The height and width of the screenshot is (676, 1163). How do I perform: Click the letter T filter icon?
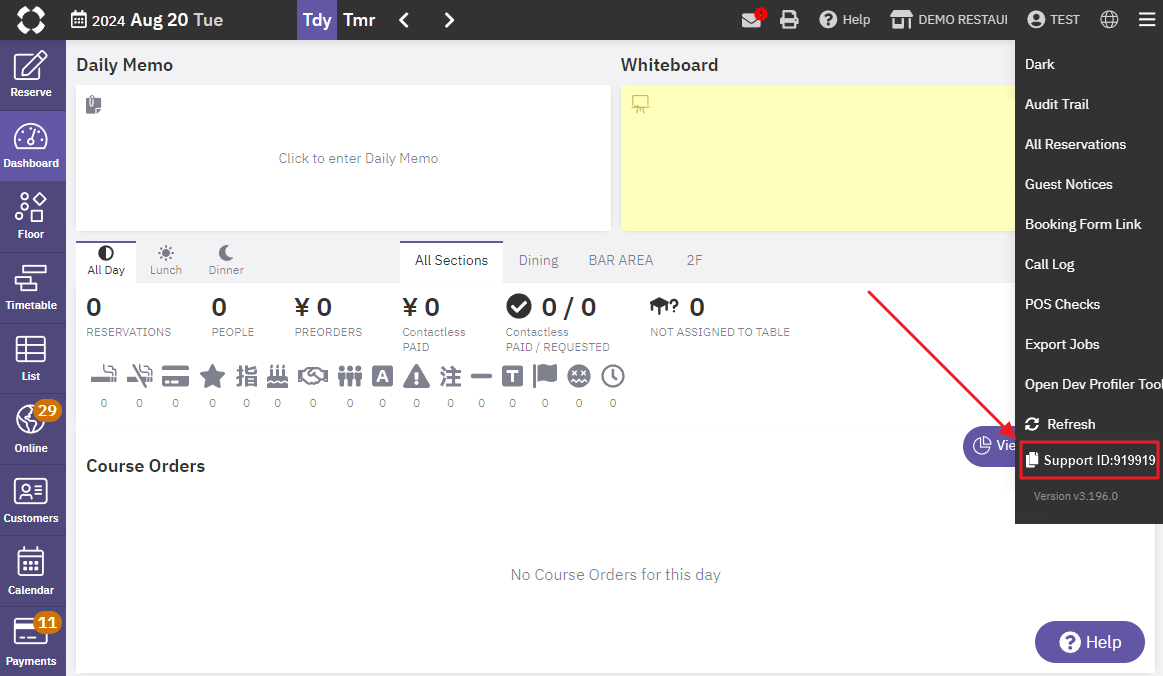[x=513, y=376]
